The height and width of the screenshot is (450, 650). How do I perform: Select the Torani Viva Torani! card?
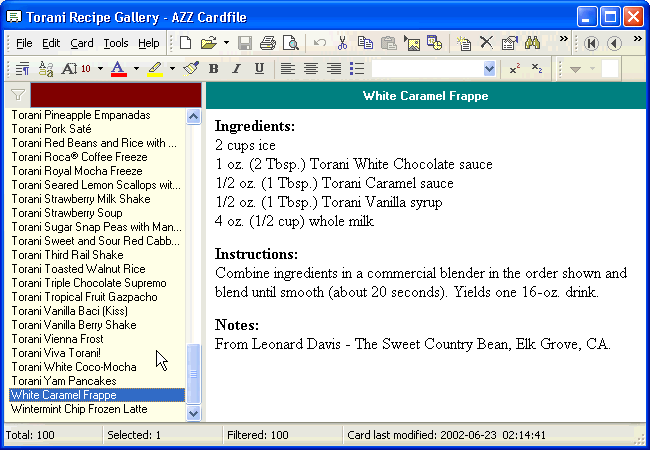pos(97,353)
